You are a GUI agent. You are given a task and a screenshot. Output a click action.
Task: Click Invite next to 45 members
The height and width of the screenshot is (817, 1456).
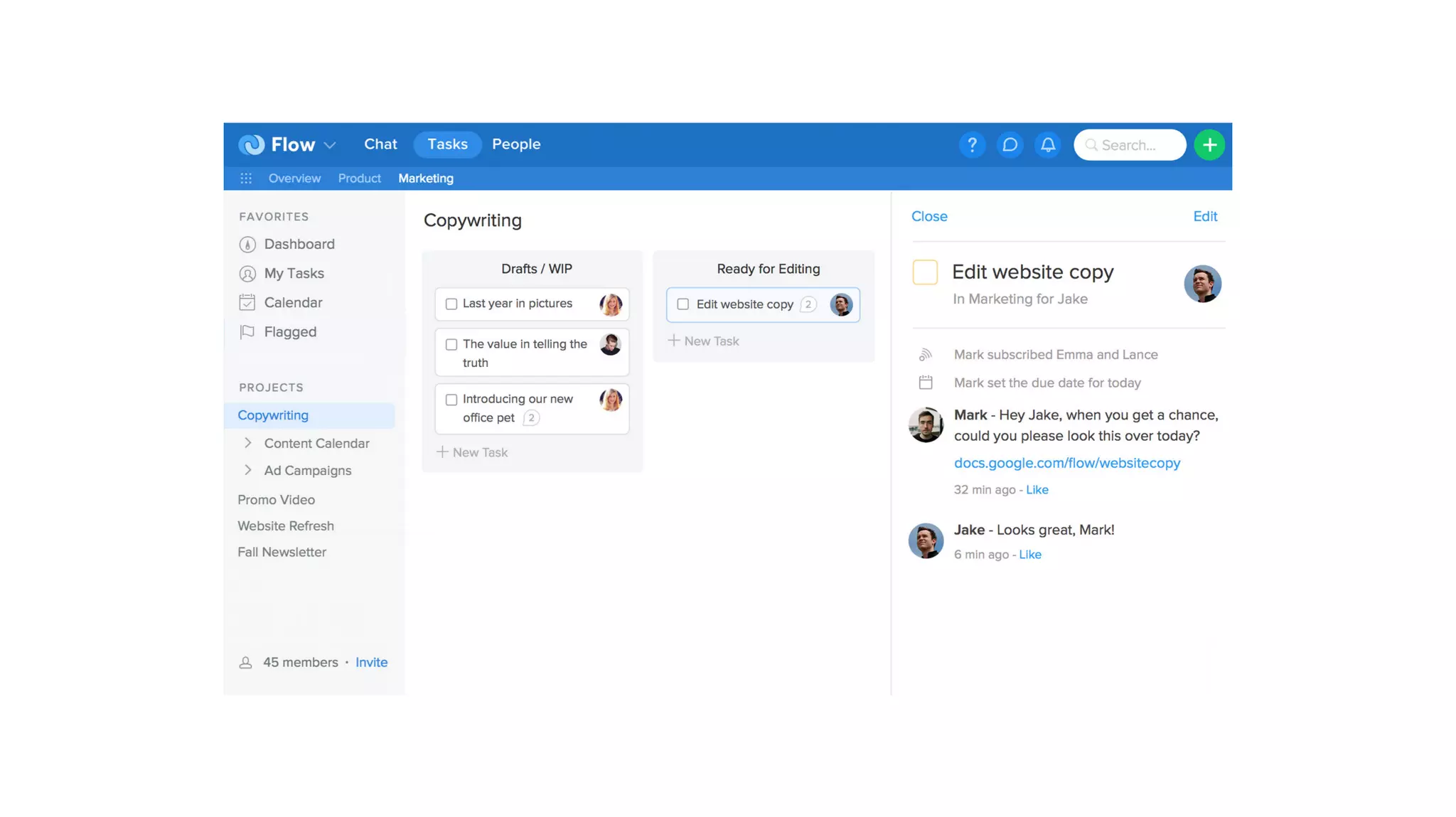pyautogui.click(x=371, y=662)
